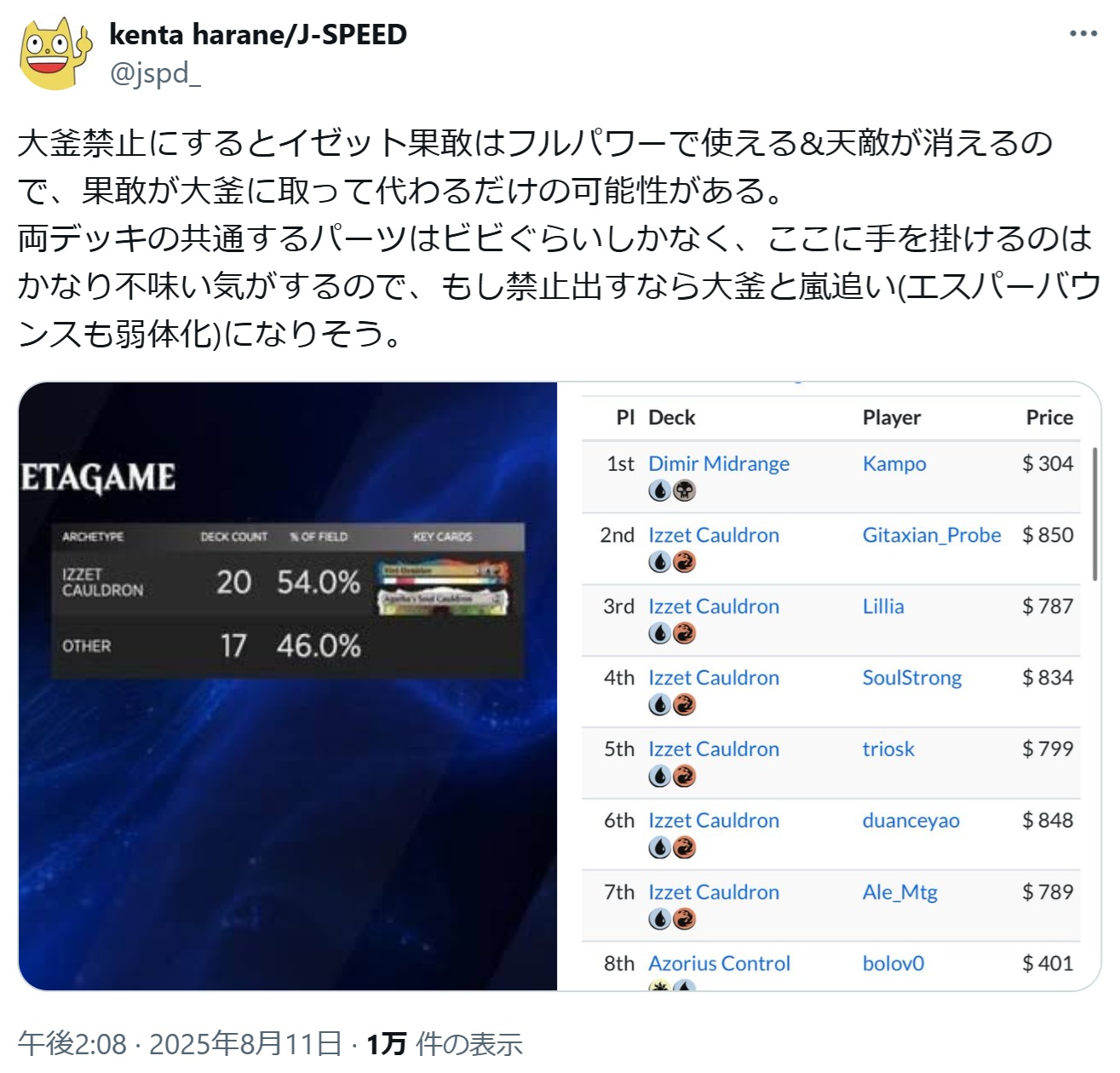1120x1073 pixels.
Task: Click the Deck column header
Action: [x=672, y=417]
